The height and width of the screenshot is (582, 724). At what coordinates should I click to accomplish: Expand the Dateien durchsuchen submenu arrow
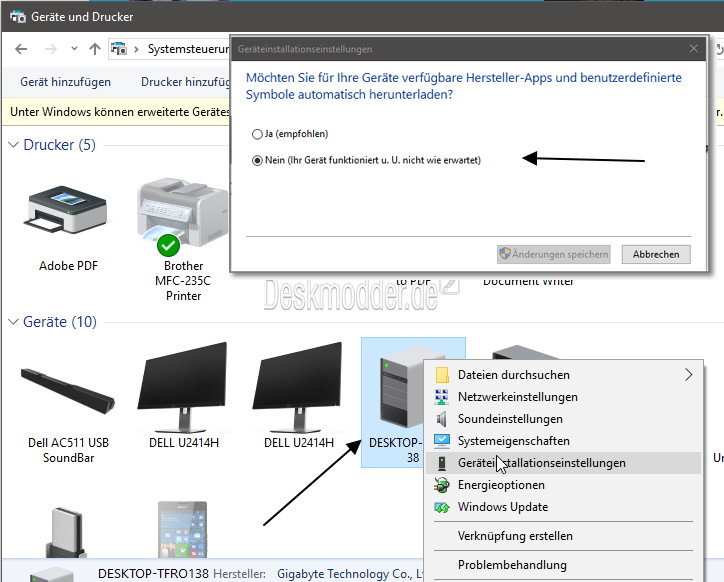pos(688,375)
